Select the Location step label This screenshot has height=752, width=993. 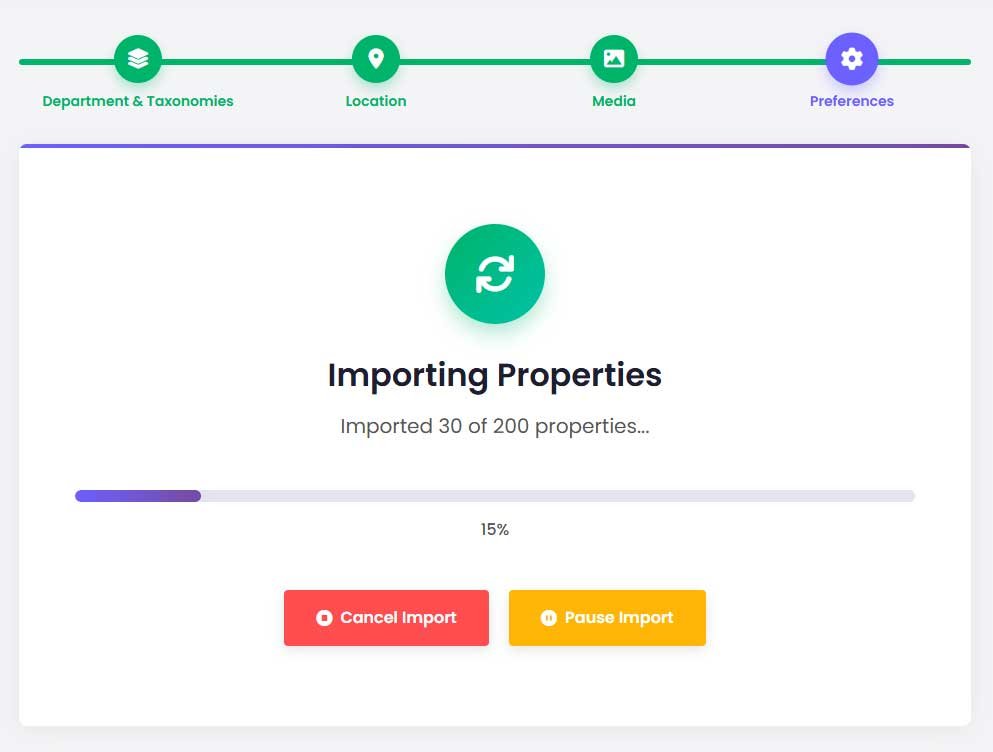(376, 101)
